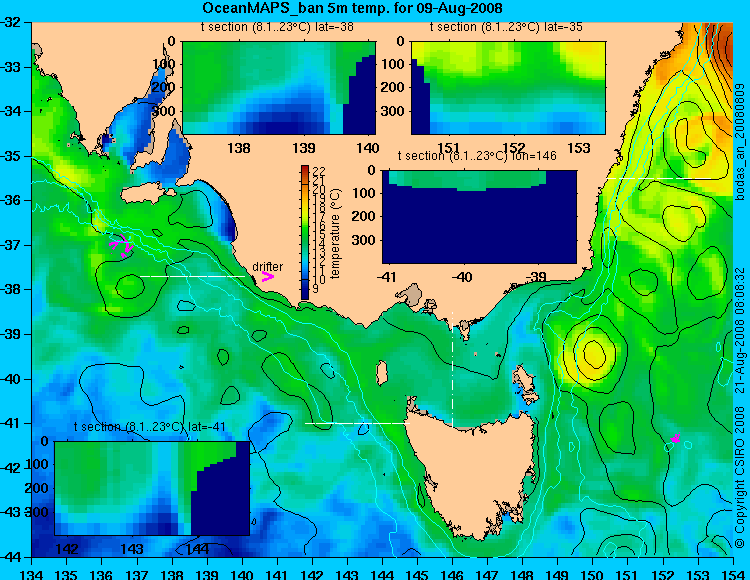
Task: Click the white dashed section line at latitude -41
Action: coord(357,423)
